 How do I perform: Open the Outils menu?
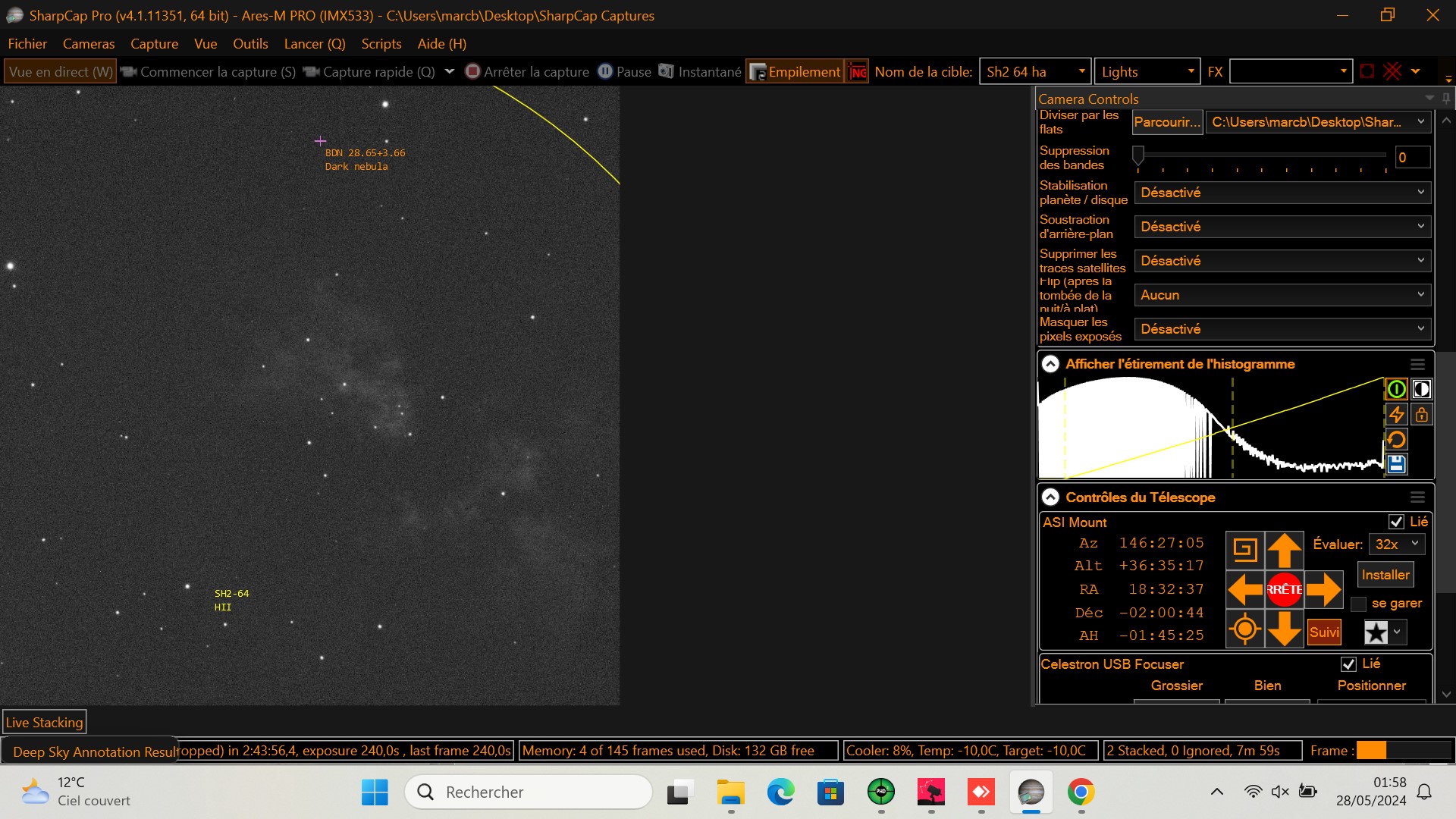pyautogui.click(x=250, y=44)
